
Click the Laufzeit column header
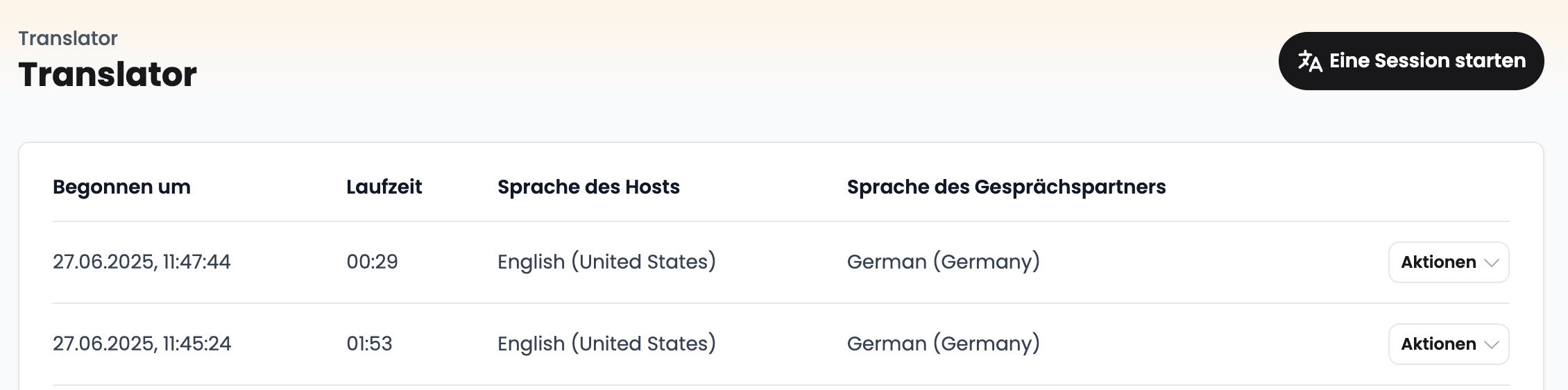click(384, 187)
